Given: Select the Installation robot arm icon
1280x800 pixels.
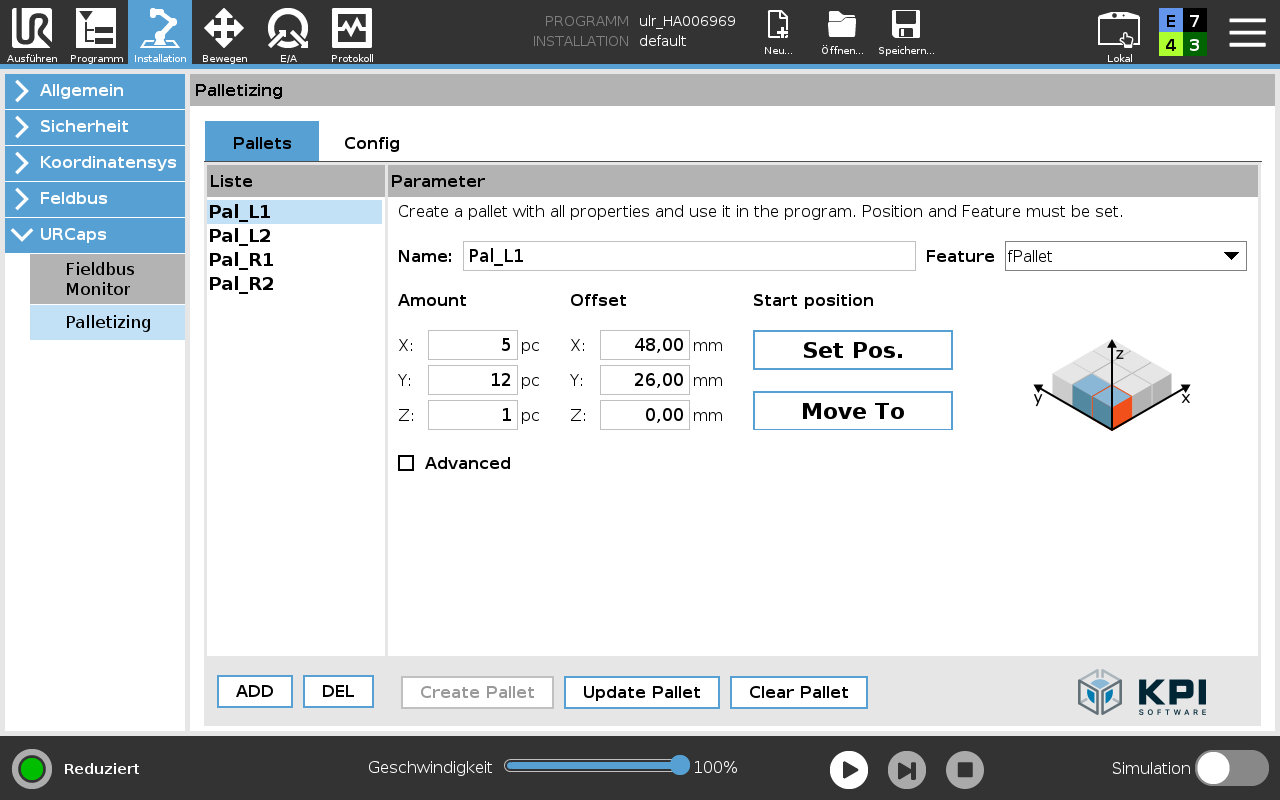Looking at the screenshot, I should point(160,33).
